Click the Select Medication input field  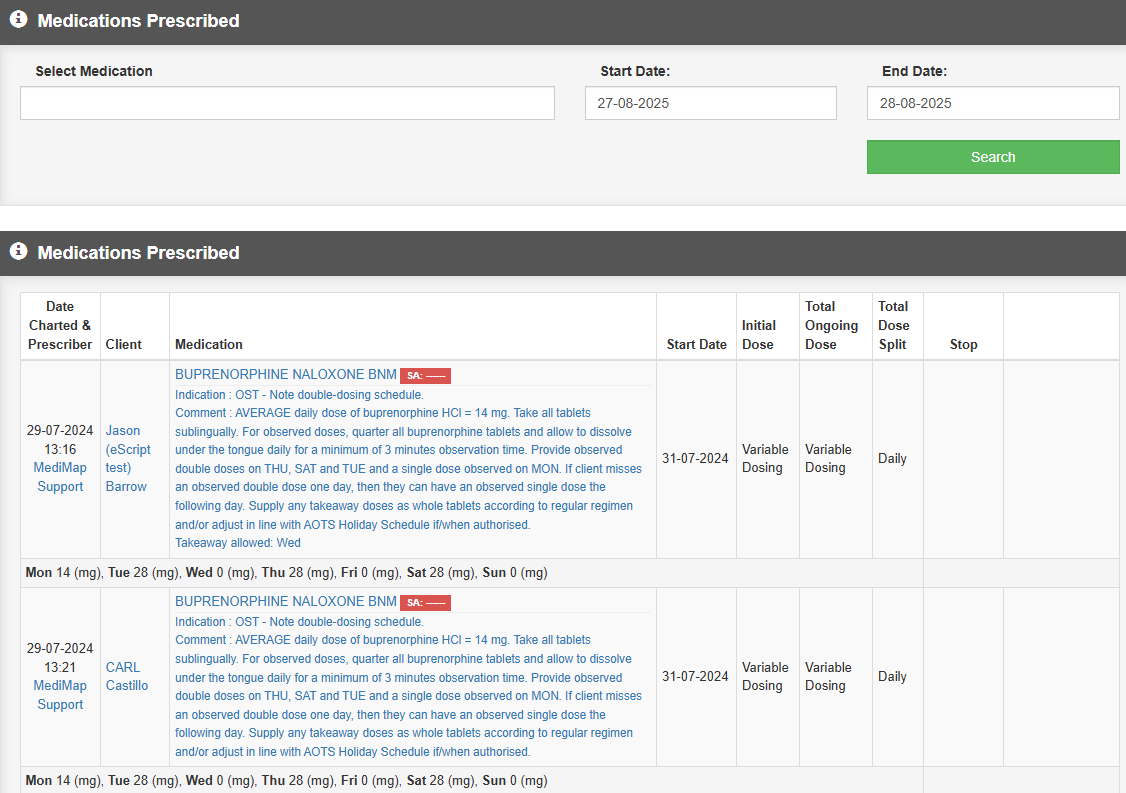pos(287,103)
